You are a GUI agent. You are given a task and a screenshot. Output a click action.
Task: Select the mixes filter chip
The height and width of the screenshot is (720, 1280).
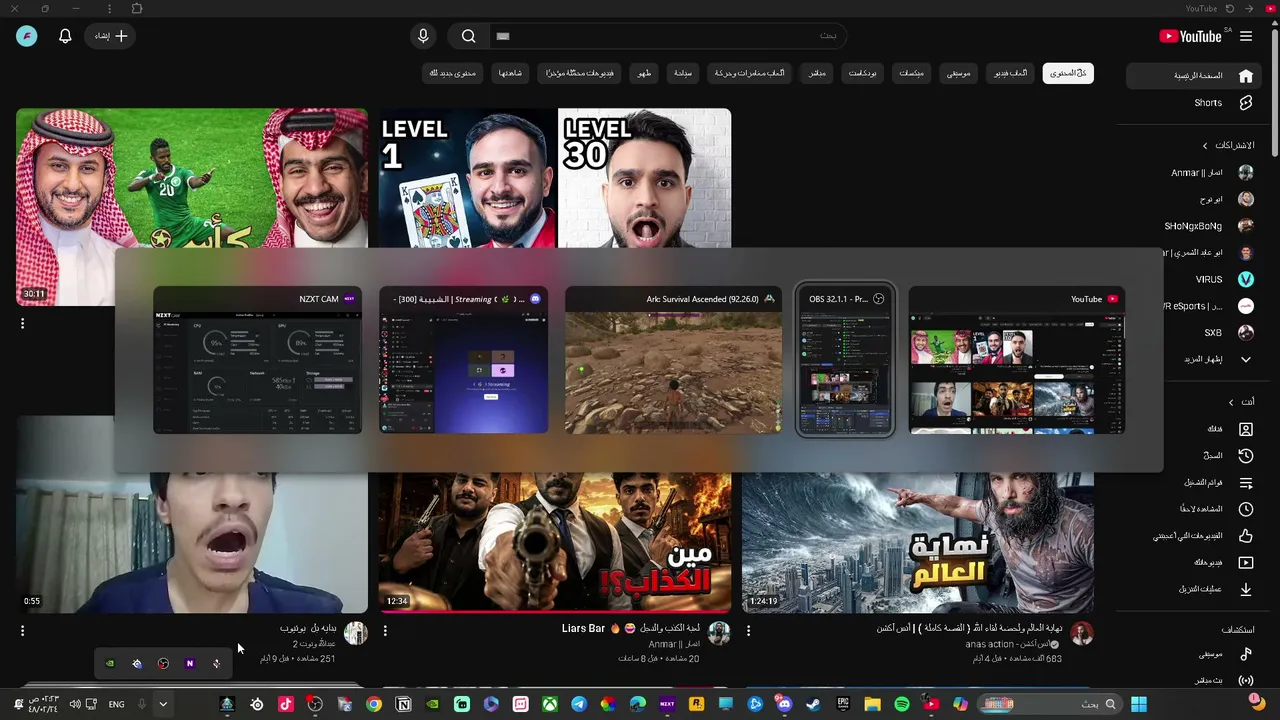point(911,73)
